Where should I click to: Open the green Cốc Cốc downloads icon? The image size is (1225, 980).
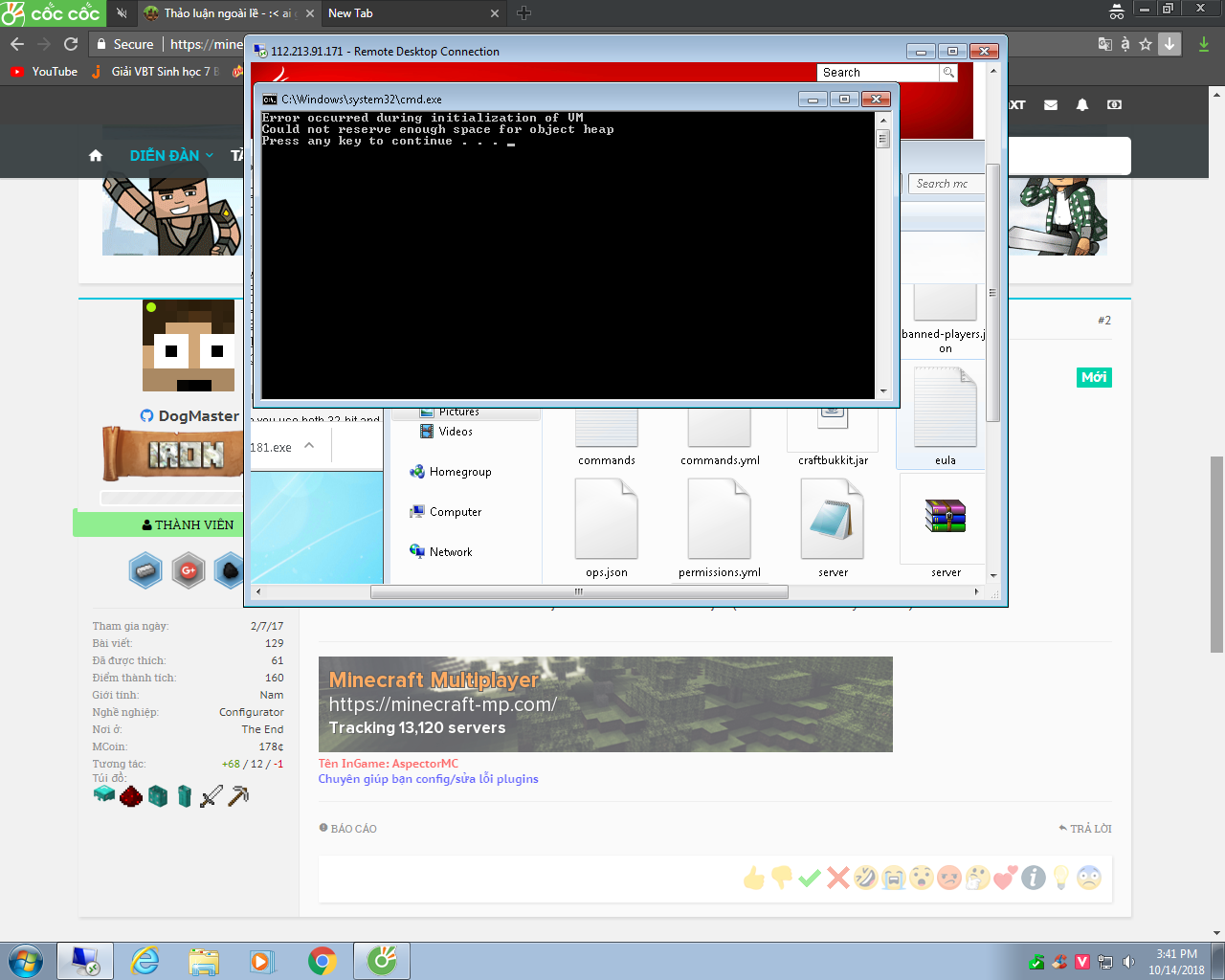pyautogui.click(x=1204, y=44)
